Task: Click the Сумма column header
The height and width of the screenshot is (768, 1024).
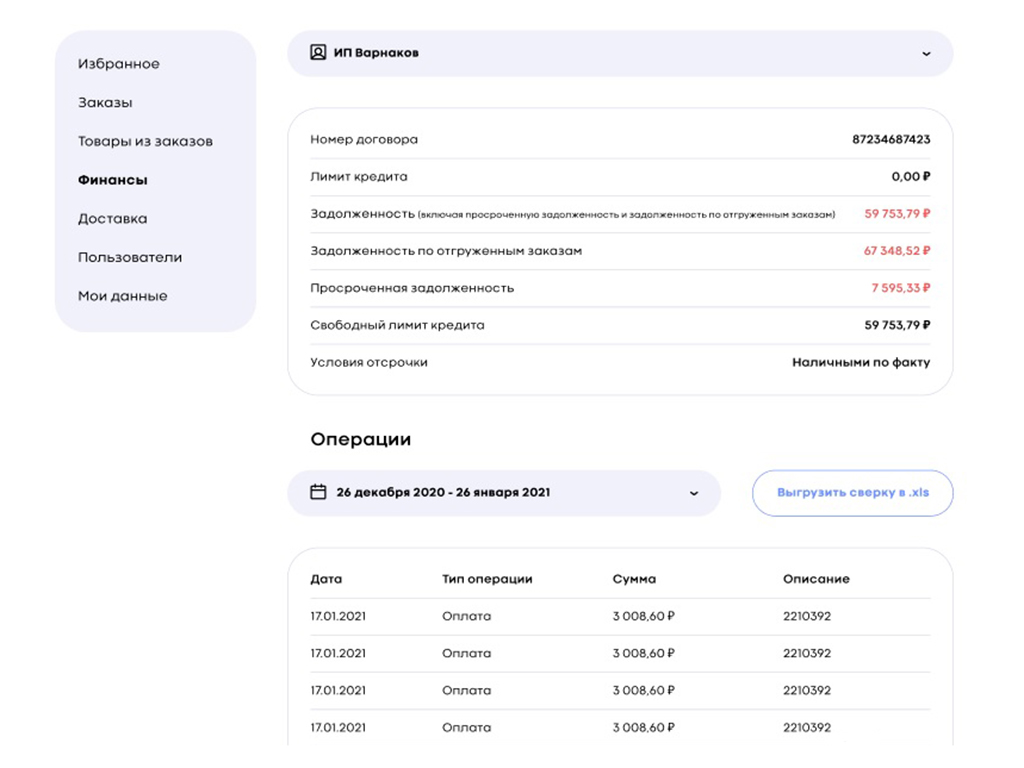Action: (x=634, y=579)
